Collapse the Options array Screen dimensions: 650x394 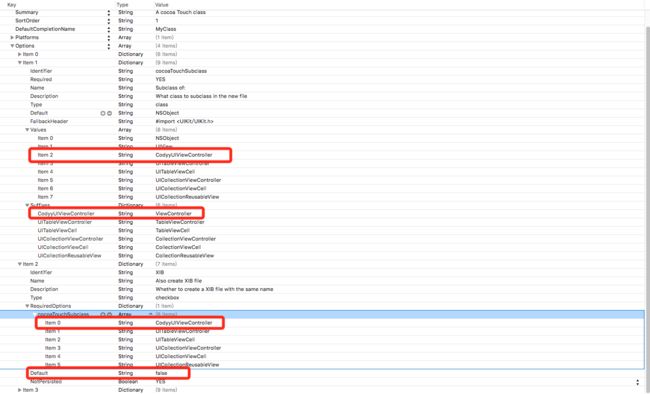click(x=12, y=46)
